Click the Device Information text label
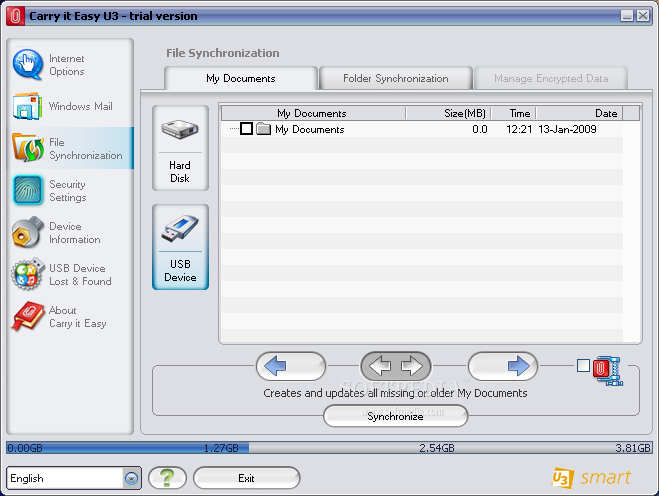This screenshot has width=659, height=496. (x=75, y=233)
